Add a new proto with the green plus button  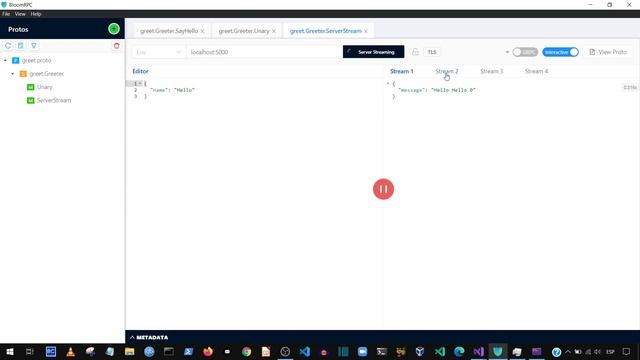click(114, 29)
